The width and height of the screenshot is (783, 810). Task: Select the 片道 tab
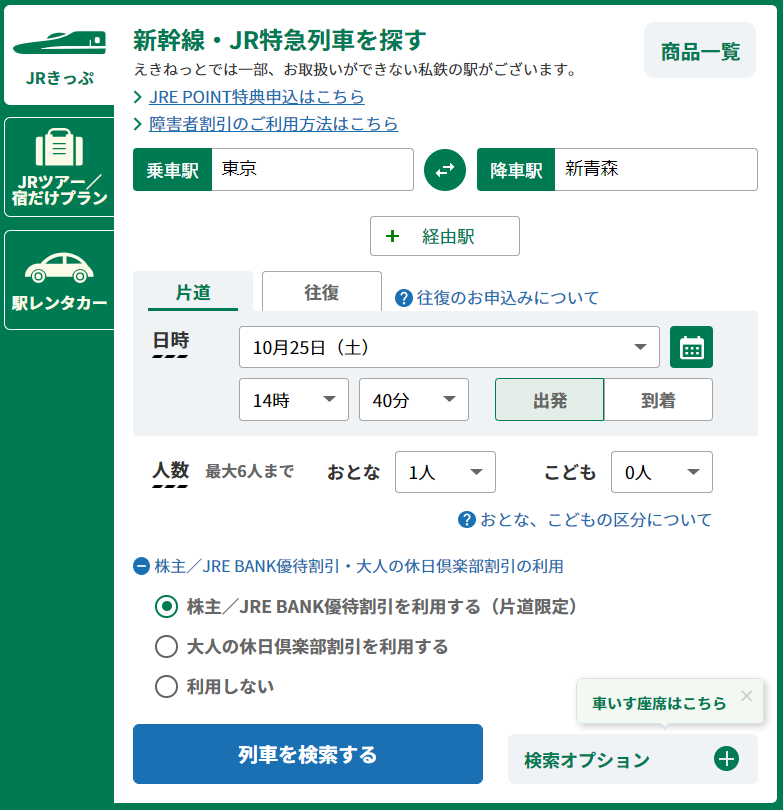tap(193, 292)
